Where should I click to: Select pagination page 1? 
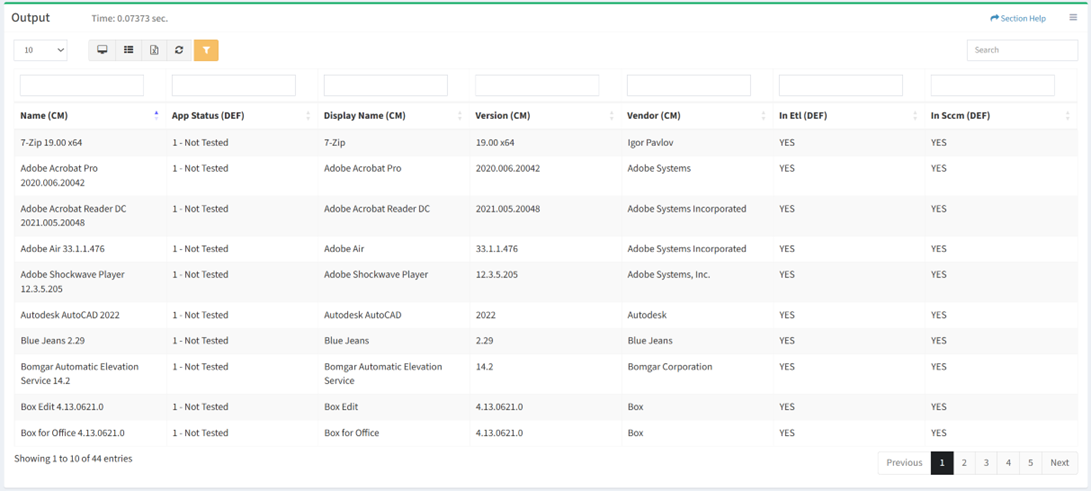point(942,462)
